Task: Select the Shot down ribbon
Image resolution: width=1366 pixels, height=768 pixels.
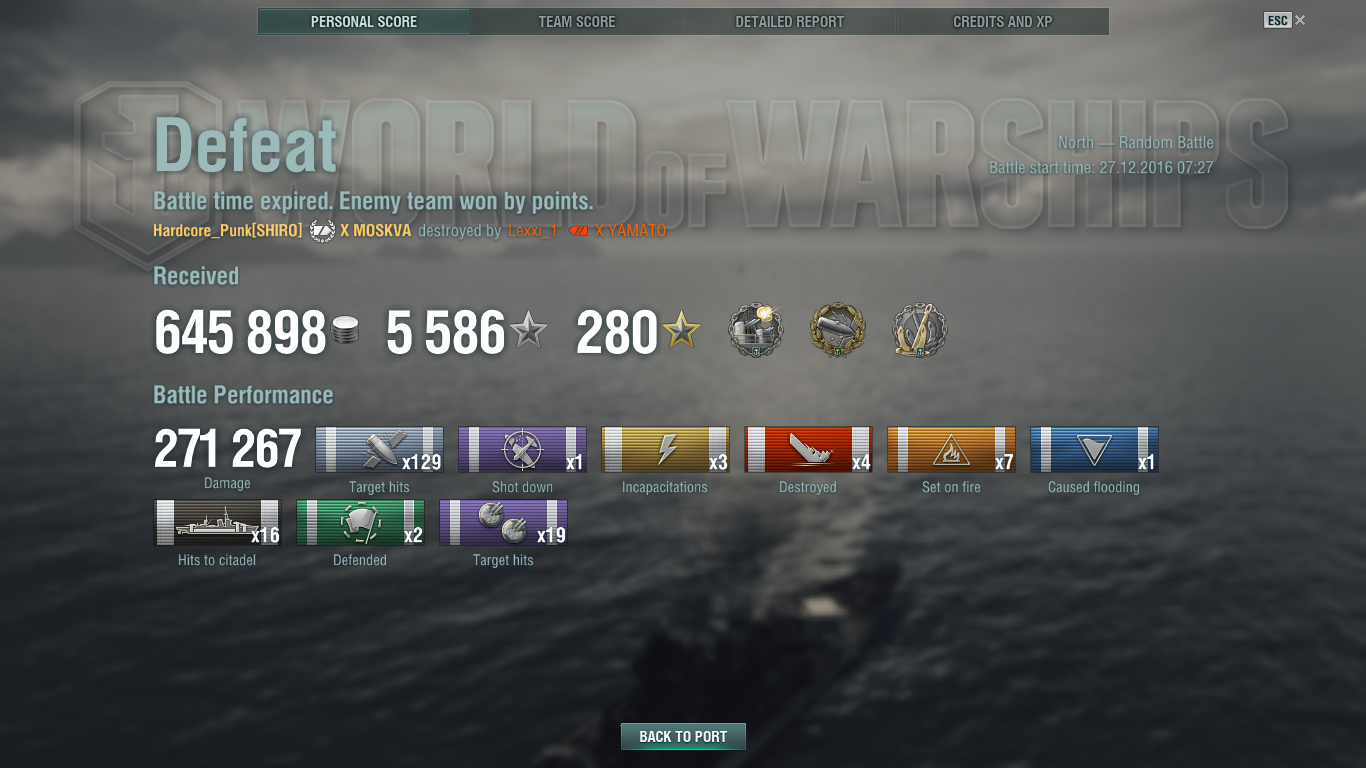Action: pyautogui.click(x=522, y=450)
